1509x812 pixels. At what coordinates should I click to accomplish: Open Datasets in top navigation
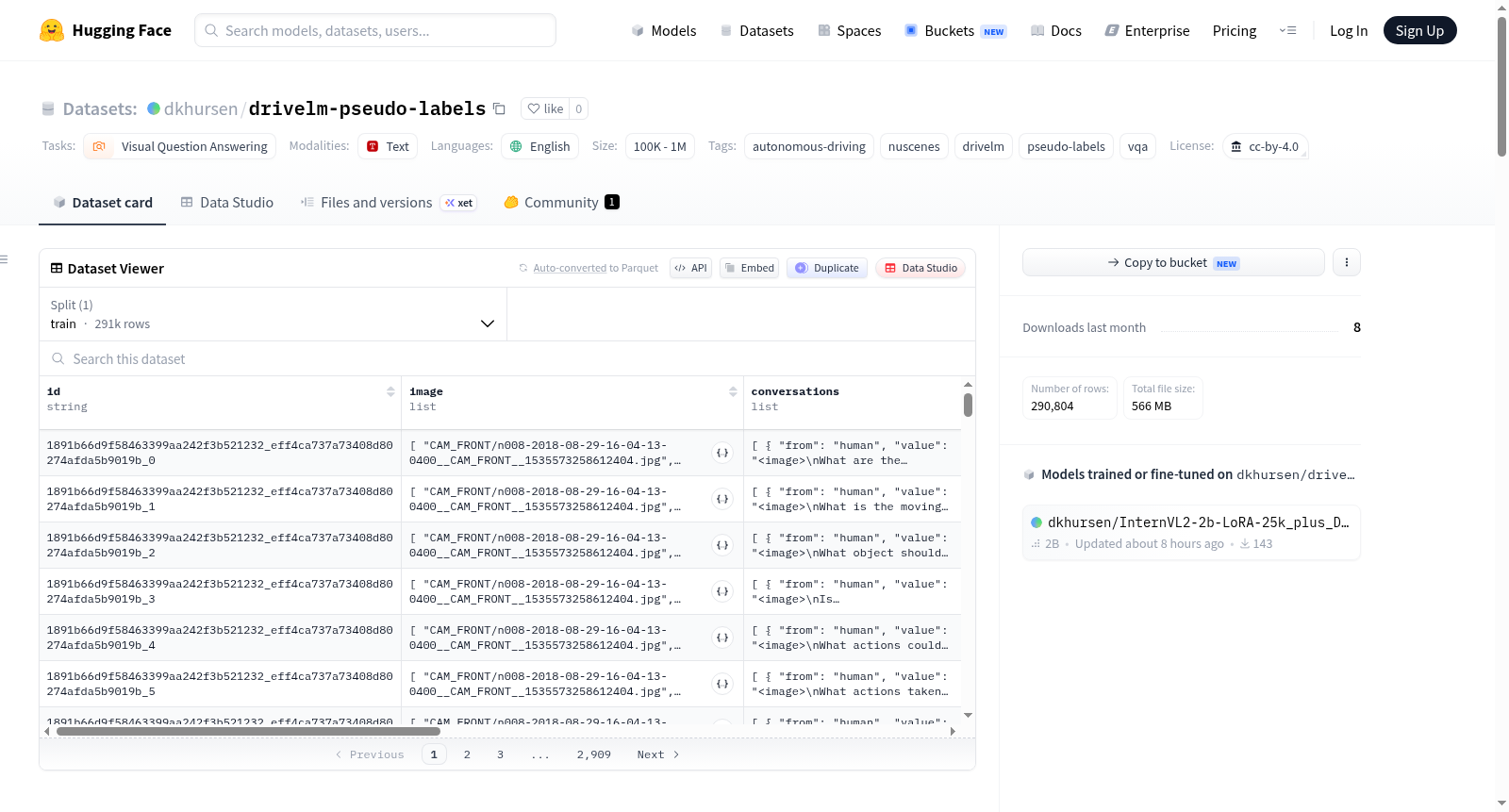tap(757, 30)
